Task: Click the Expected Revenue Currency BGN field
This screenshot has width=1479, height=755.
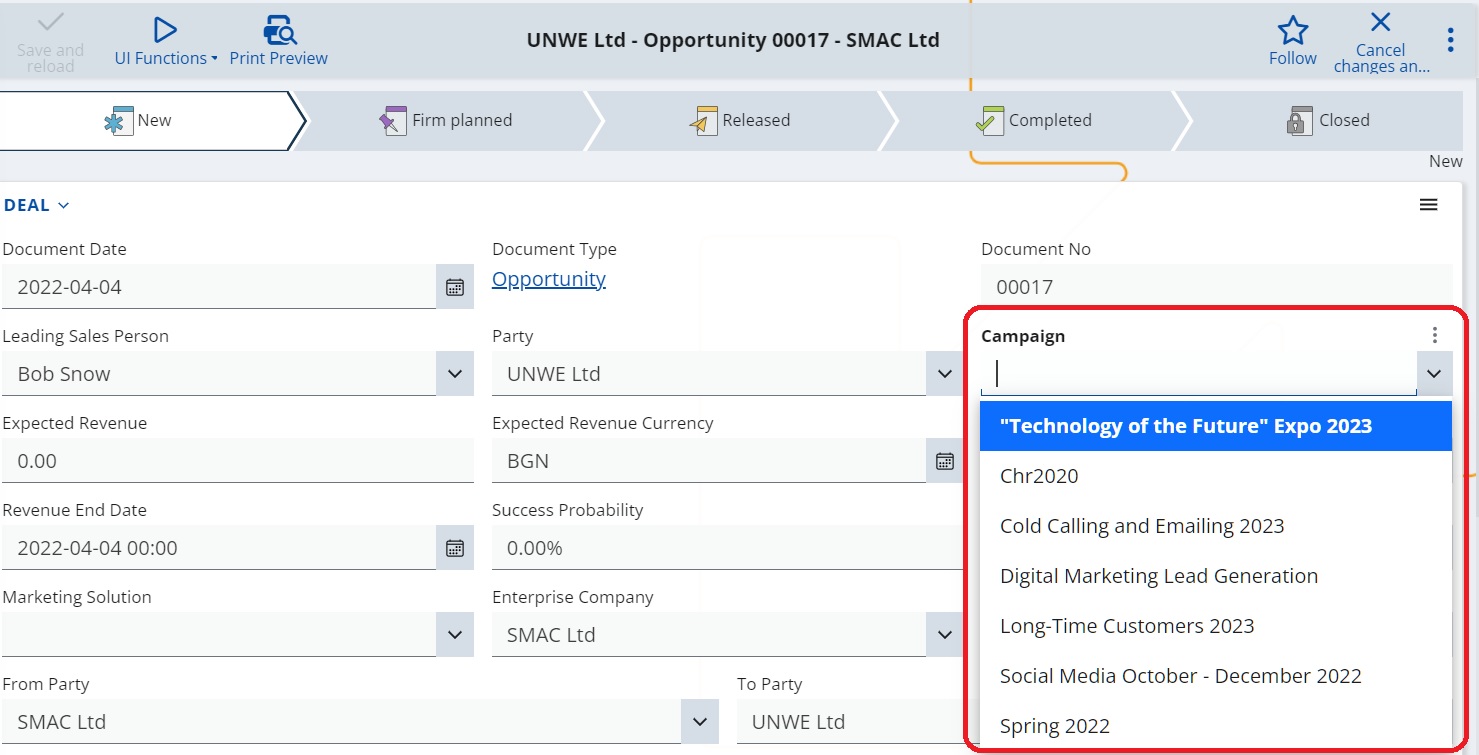Action: (x=709, y=461)
